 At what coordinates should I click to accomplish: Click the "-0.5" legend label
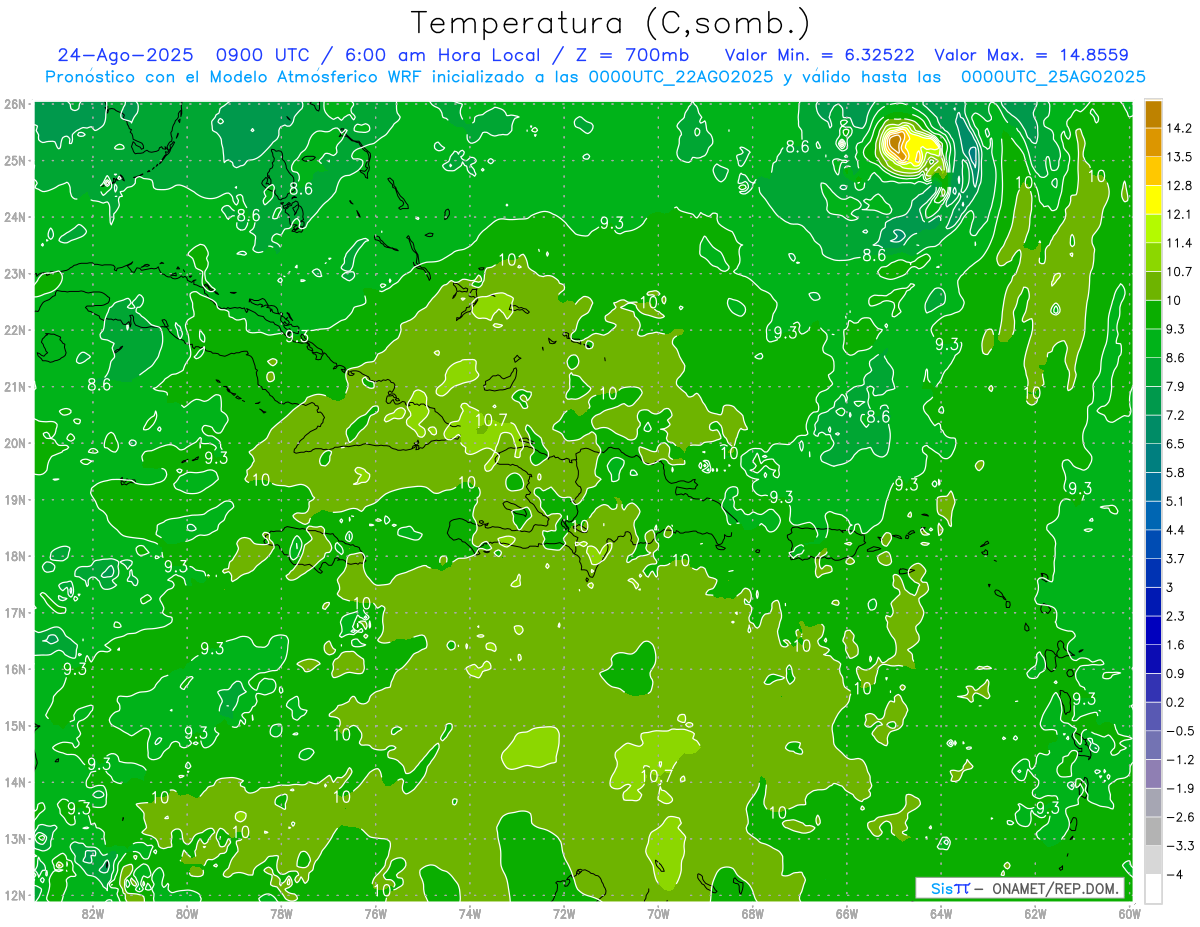pyautogui.click(x=1178, y=731)
